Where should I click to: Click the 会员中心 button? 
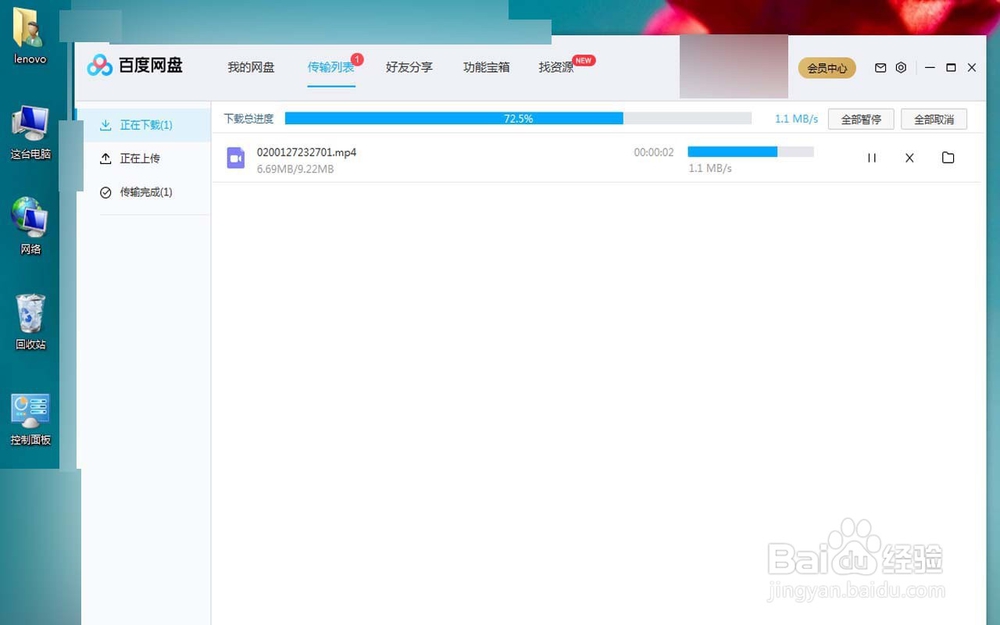point(827,68)
